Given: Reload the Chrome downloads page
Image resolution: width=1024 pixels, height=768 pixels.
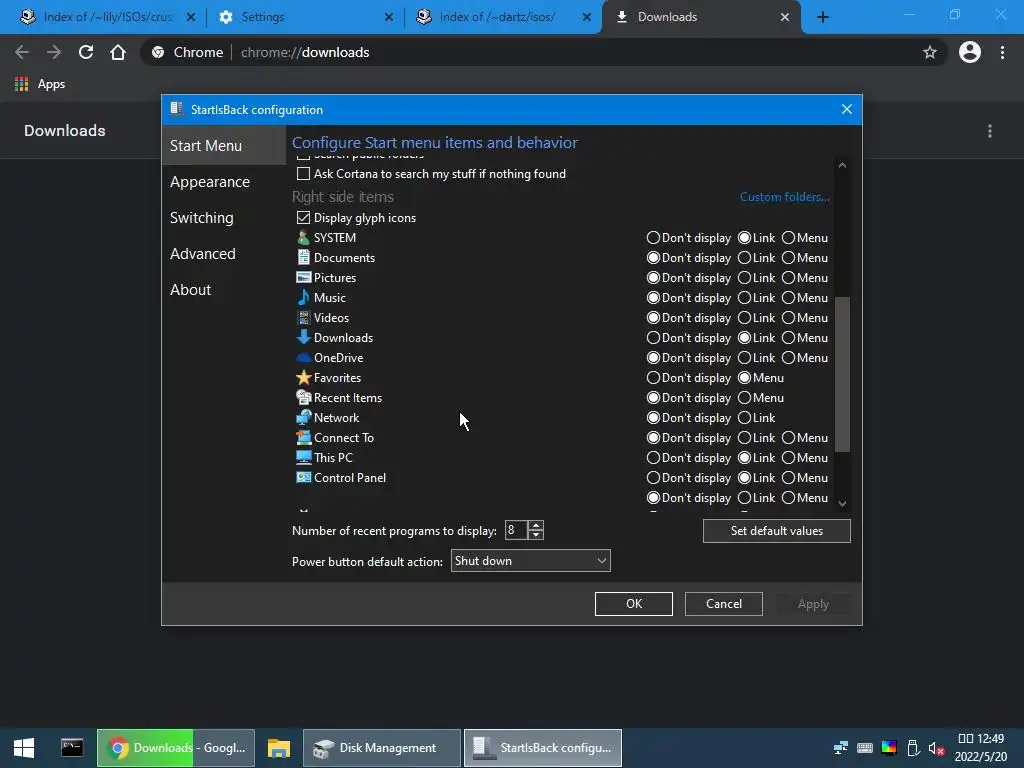Looking at the screenshot, I should coord(86,52).
